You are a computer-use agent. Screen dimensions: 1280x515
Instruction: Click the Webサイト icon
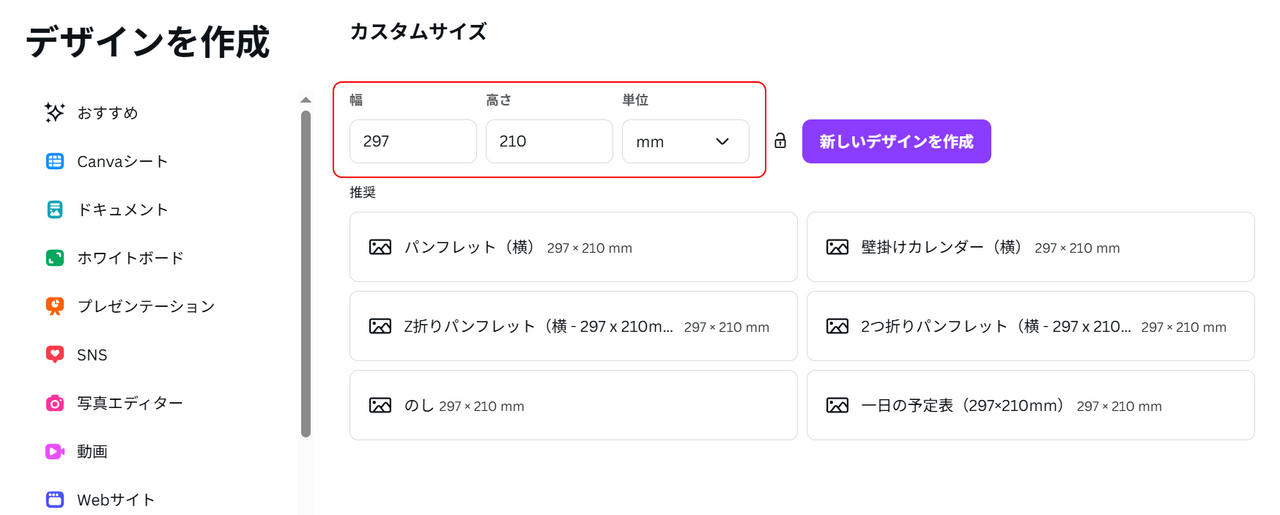coord(55,499)
